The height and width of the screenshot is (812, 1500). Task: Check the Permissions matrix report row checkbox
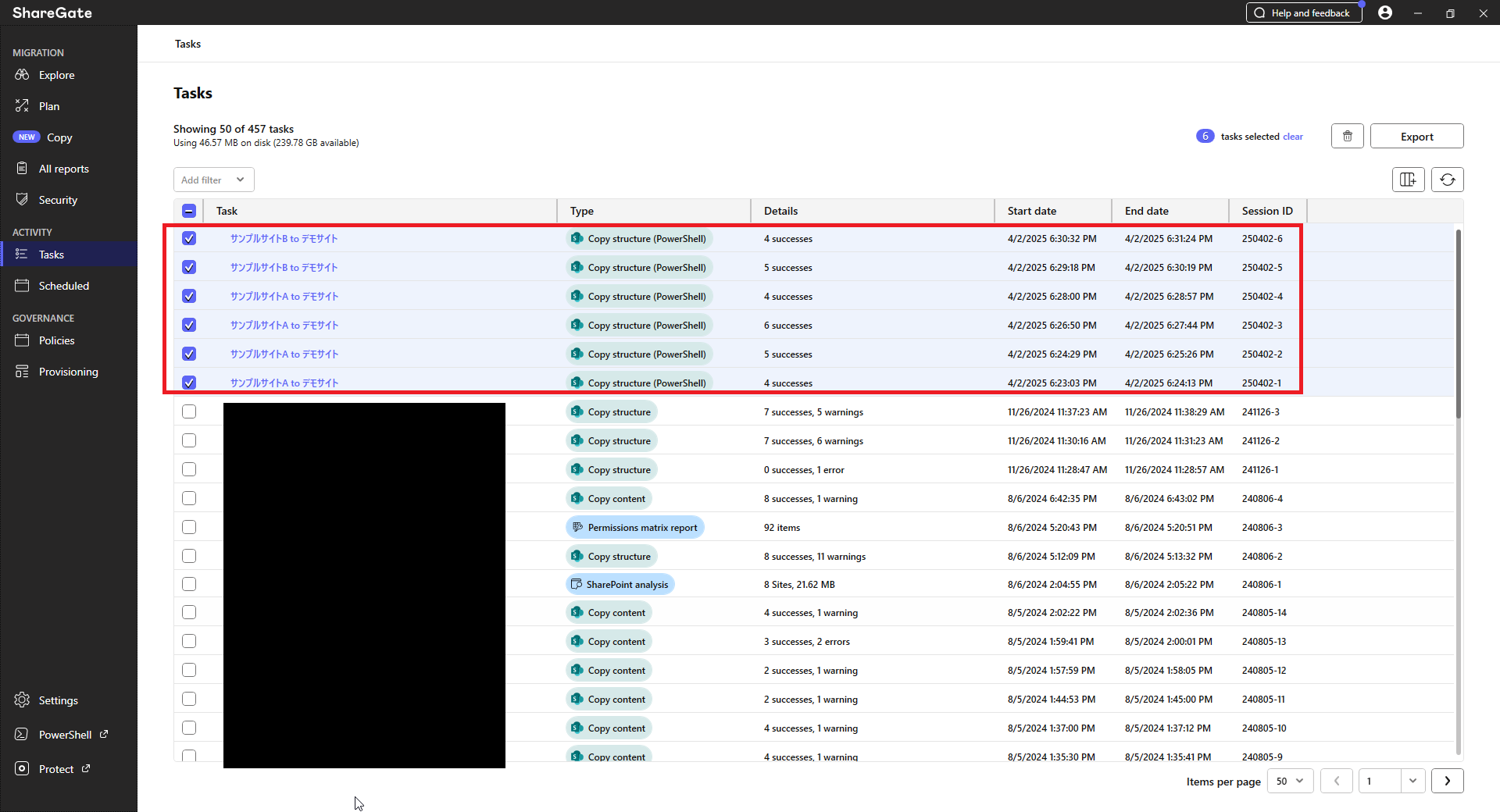click(188, 527)
